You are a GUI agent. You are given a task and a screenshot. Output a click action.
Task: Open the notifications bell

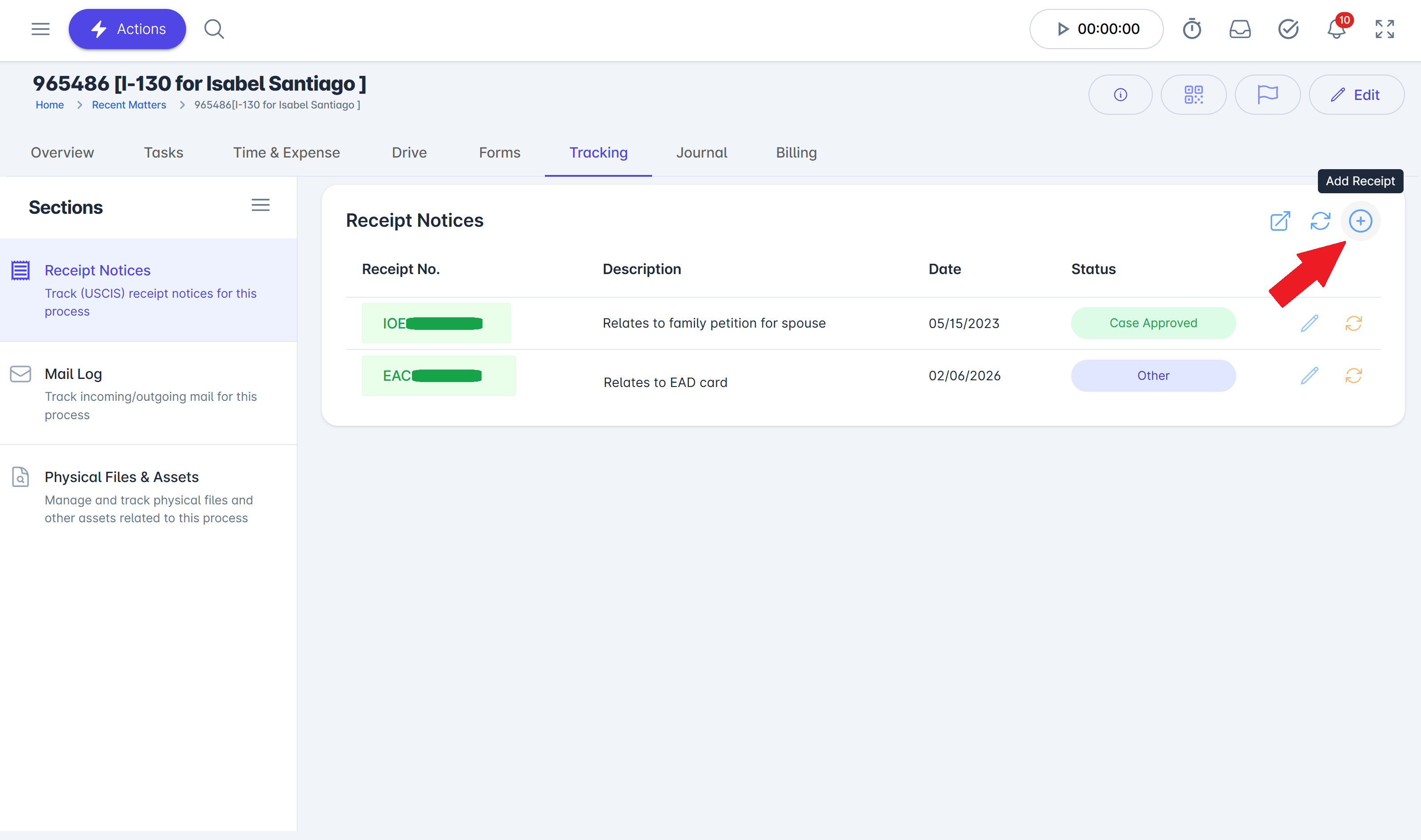coord(1336,29)
